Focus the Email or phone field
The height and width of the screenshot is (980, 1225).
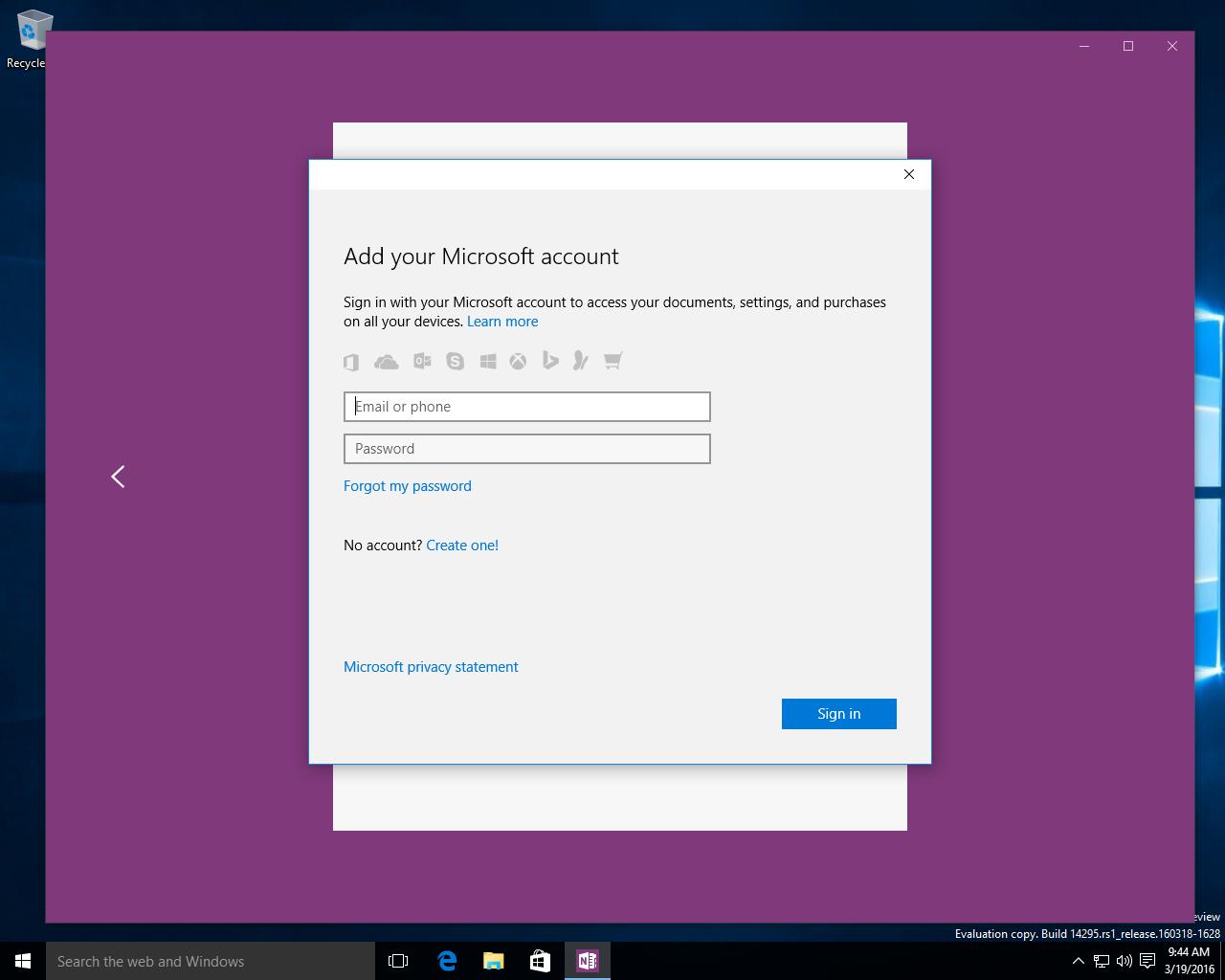pyautogui.click(x=527, y=407)
